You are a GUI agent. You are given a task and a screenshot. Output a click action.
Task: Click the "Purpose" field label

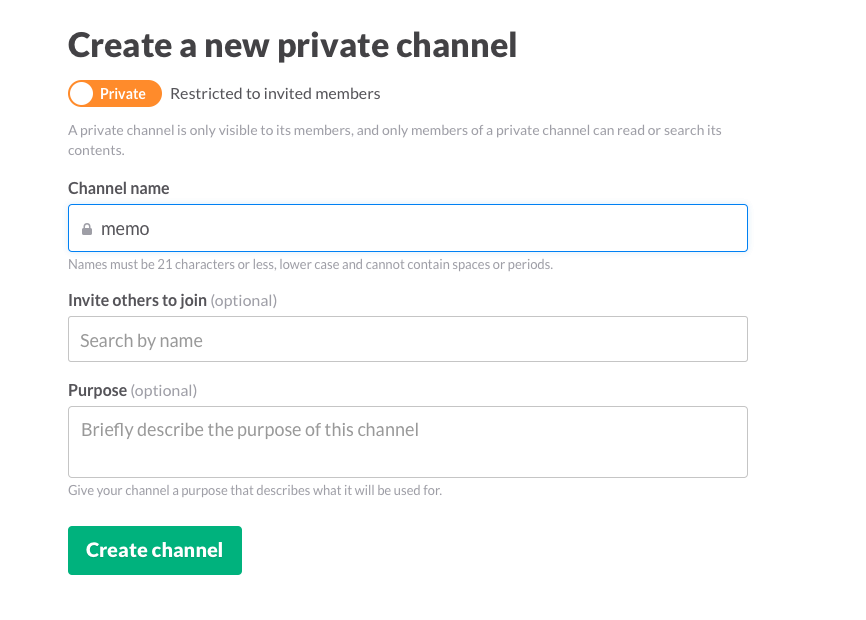(x=97, y=390)
